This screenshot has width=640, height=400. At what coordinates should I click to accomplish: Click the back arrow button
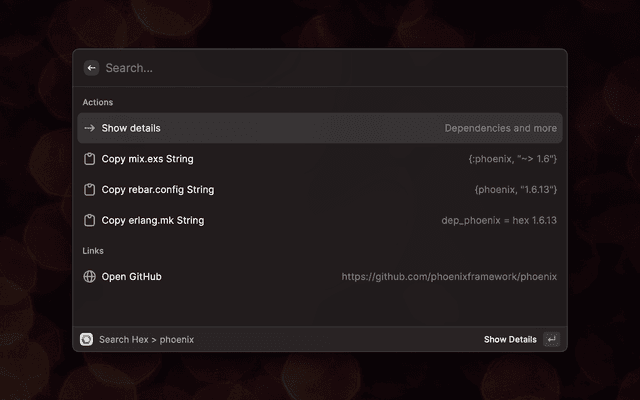click(x=91, y=68)
